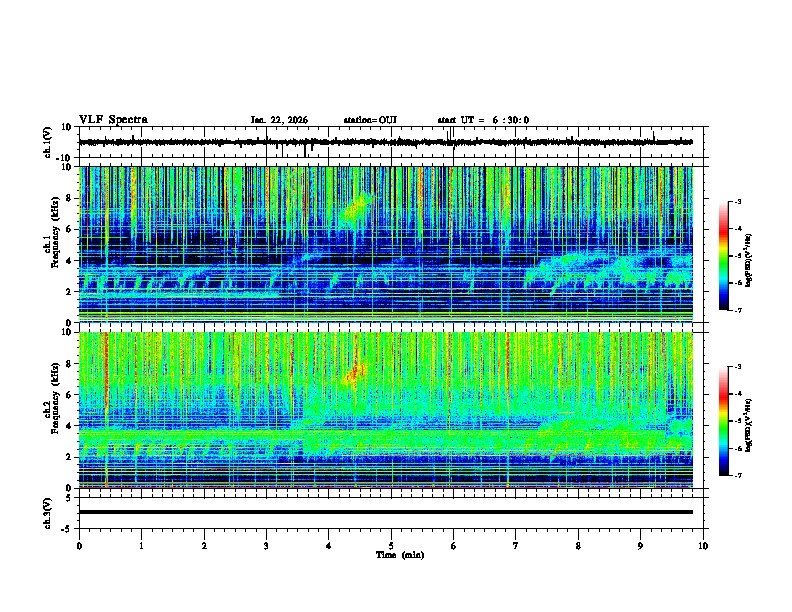The width and height of the screenshot is (792, 612).
Task: Click the time axis tick label "8"
Action: 578,546
